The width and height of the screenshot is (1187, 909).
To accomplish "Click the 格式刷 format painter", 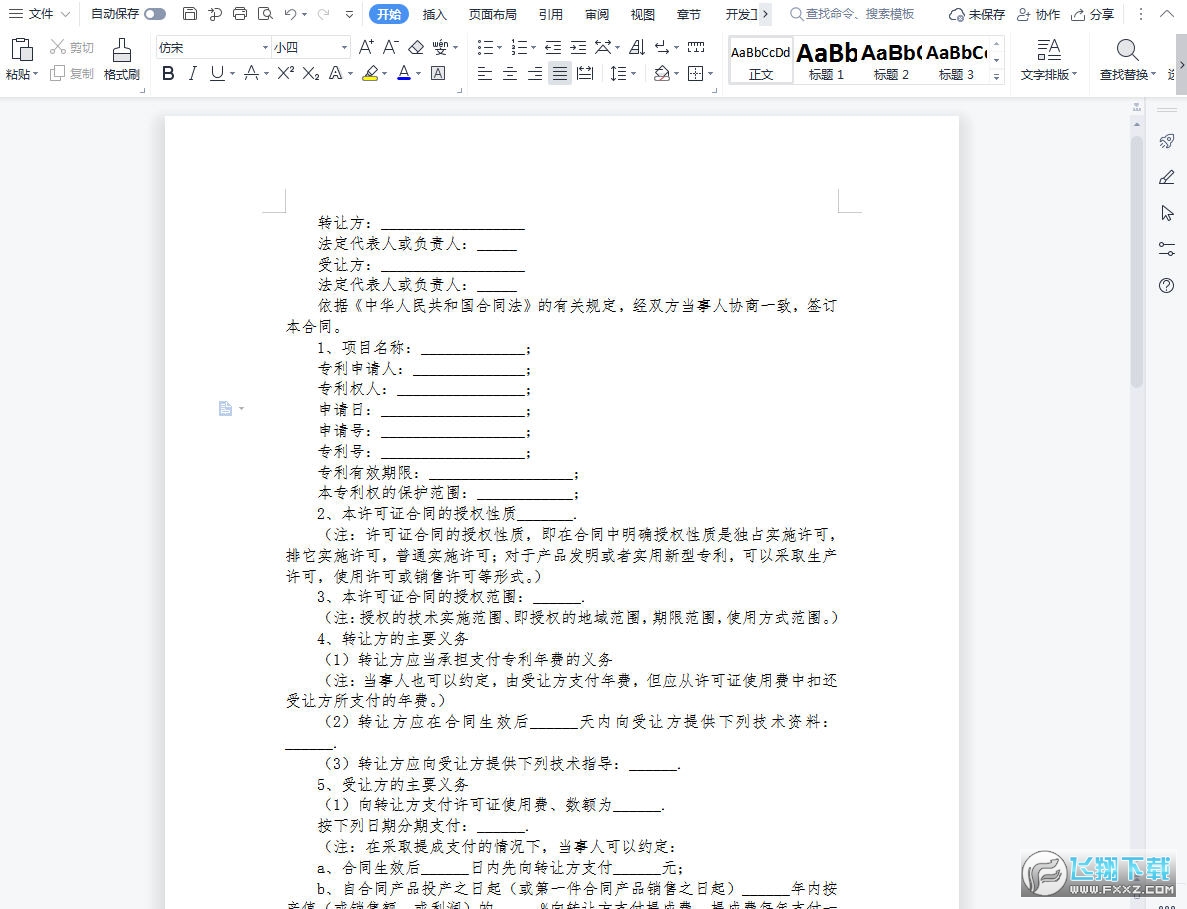I will (122, 60).
